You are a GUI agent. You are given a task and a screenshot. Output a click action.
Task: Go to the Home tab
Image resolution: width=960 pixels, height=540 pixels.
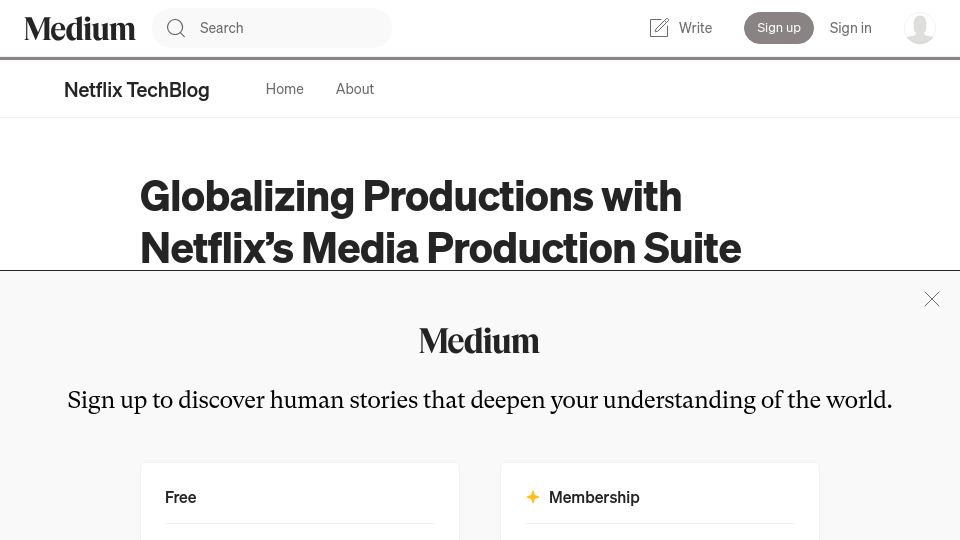click(x=284, y=89)
